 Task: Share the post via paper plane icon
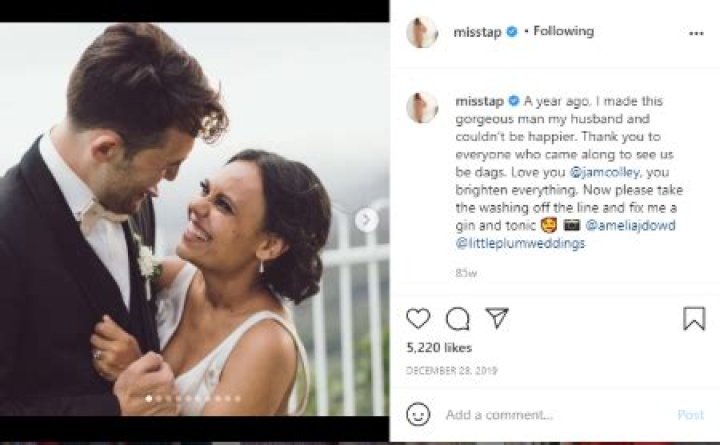coord(497,319)
